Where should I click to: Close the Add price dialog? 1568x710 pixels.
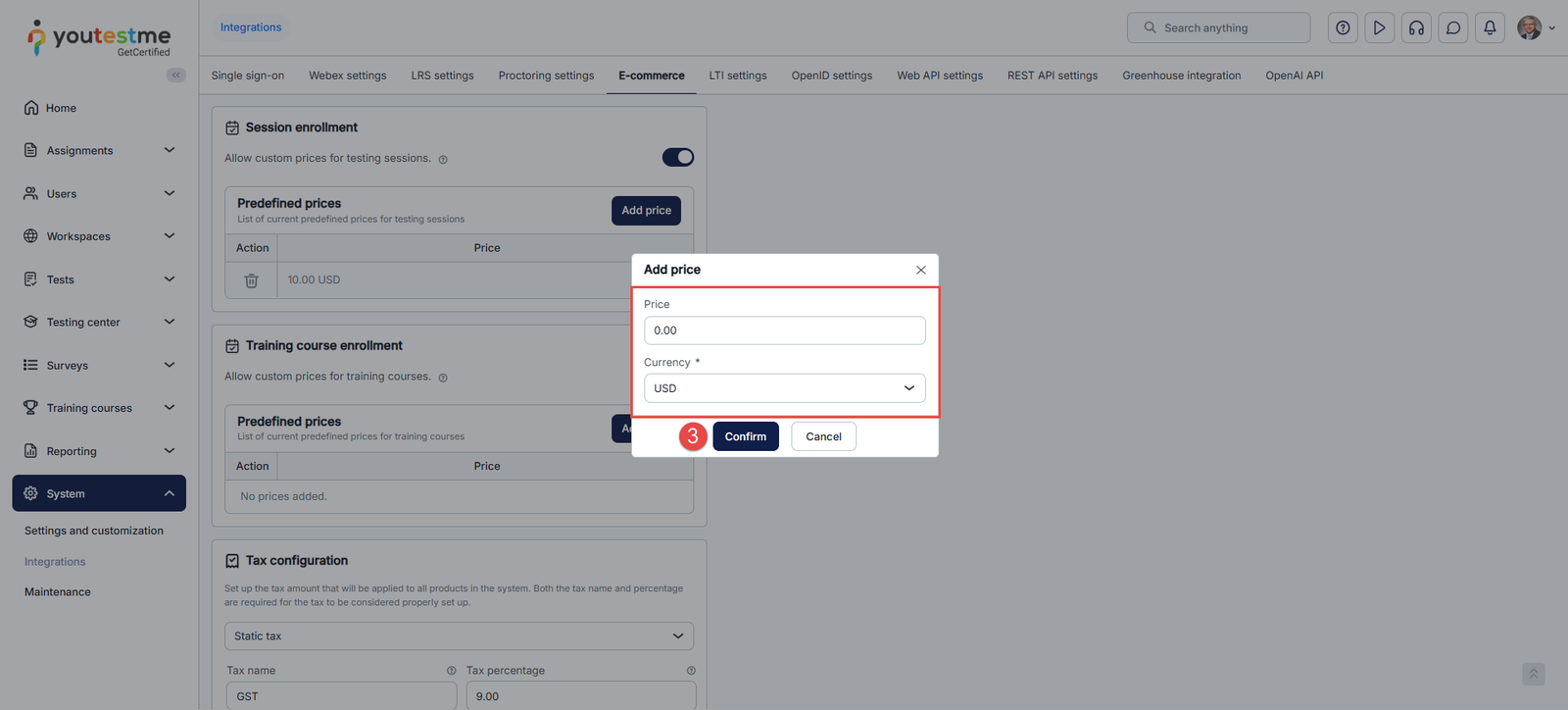pyautogui.click(x=920, y=270)
